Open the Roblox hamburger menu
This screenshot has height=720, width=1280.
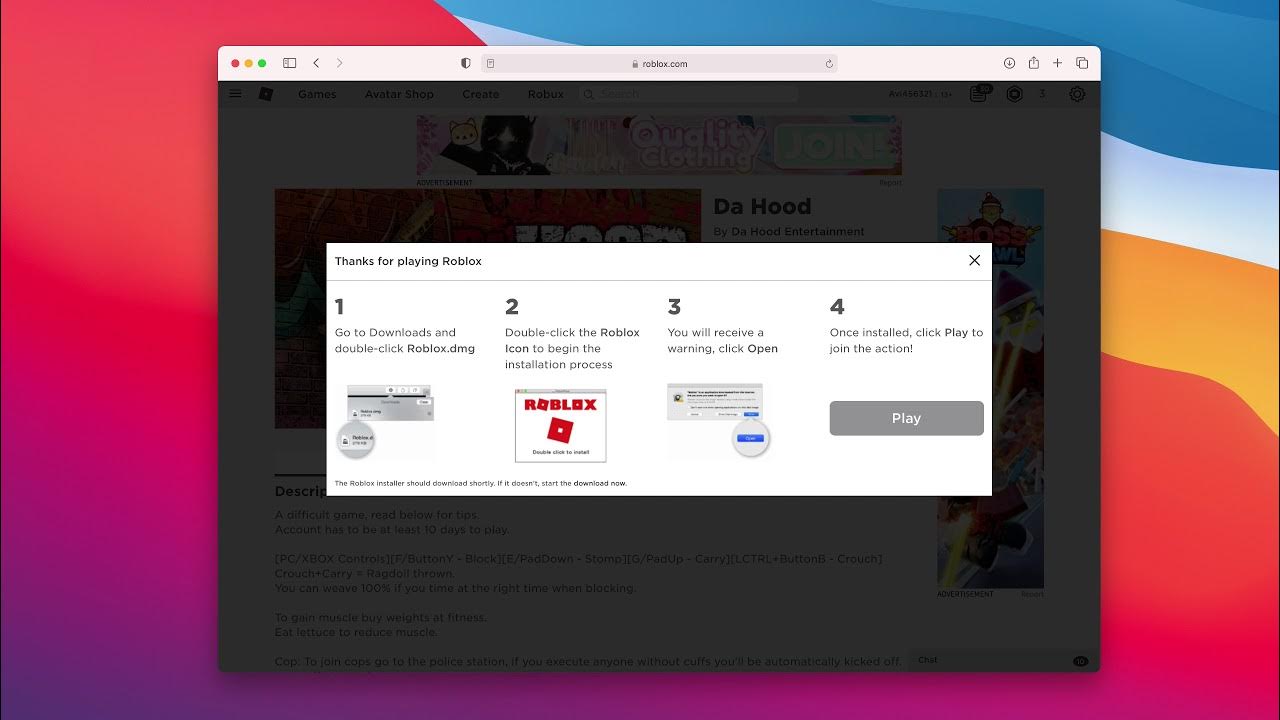pyautogui.click(x=235, y=94)
